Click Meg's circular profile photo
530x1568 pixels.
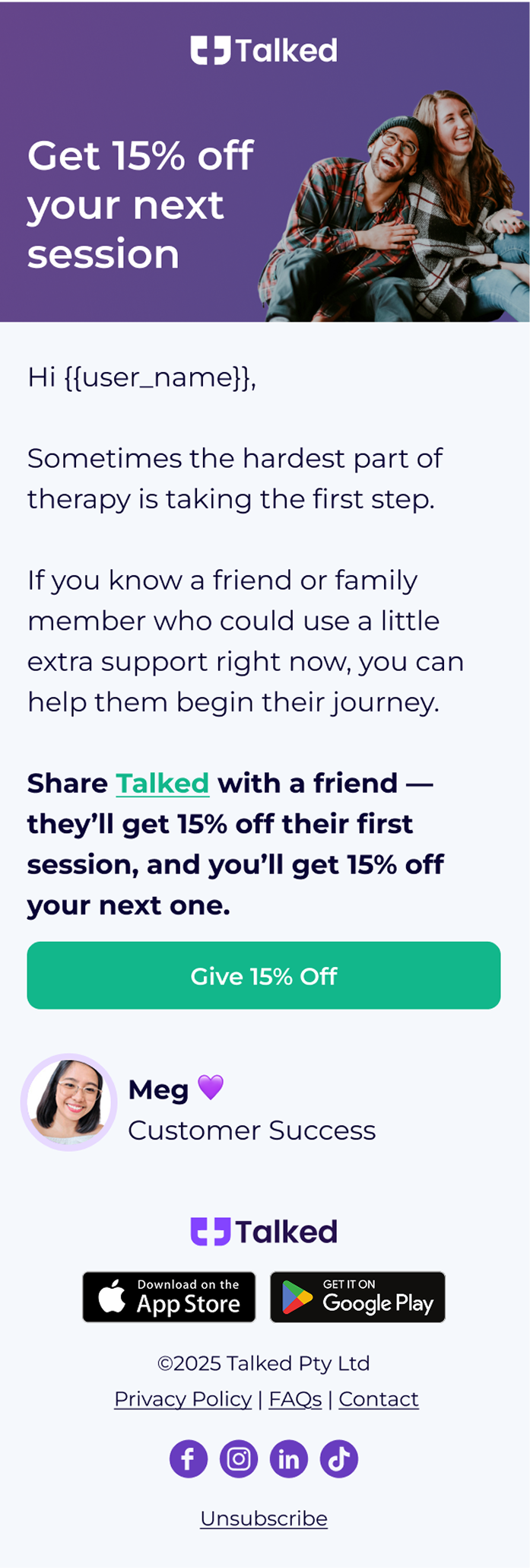click(x=68, y=1102)
